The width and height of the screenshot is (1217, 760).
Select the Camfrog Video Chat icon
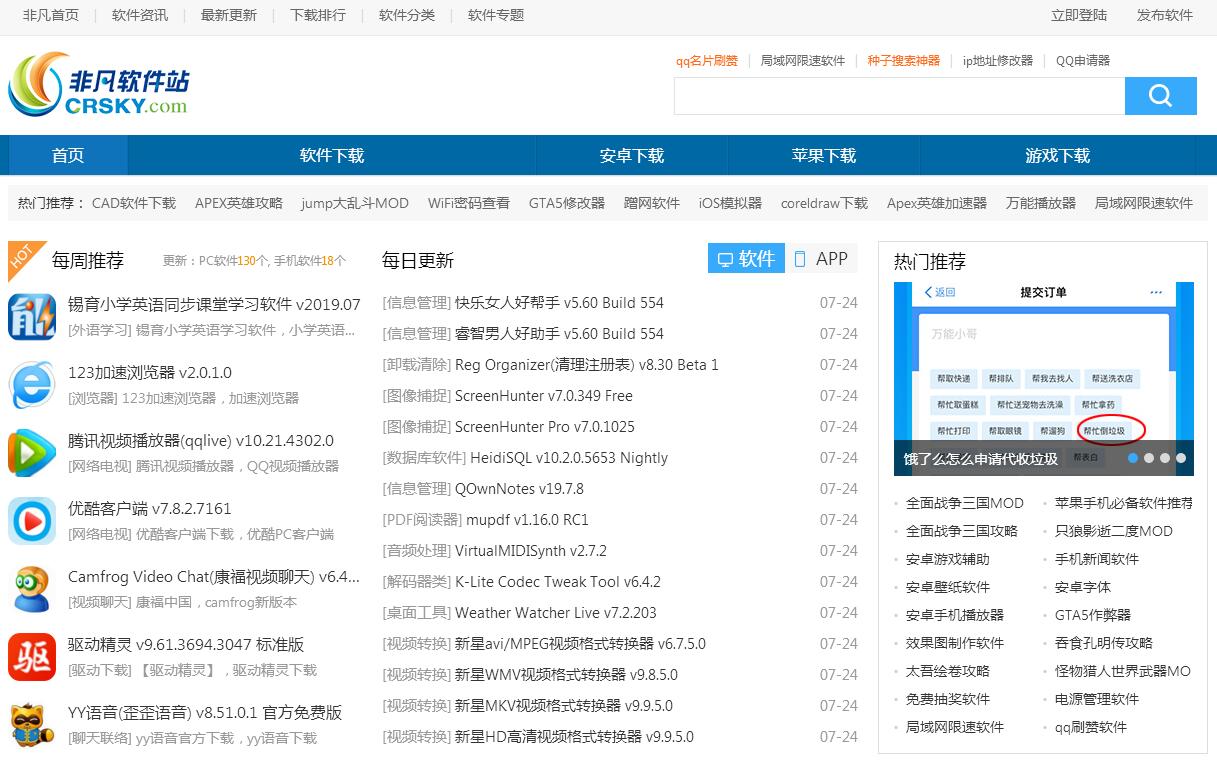tap(32, 589)
